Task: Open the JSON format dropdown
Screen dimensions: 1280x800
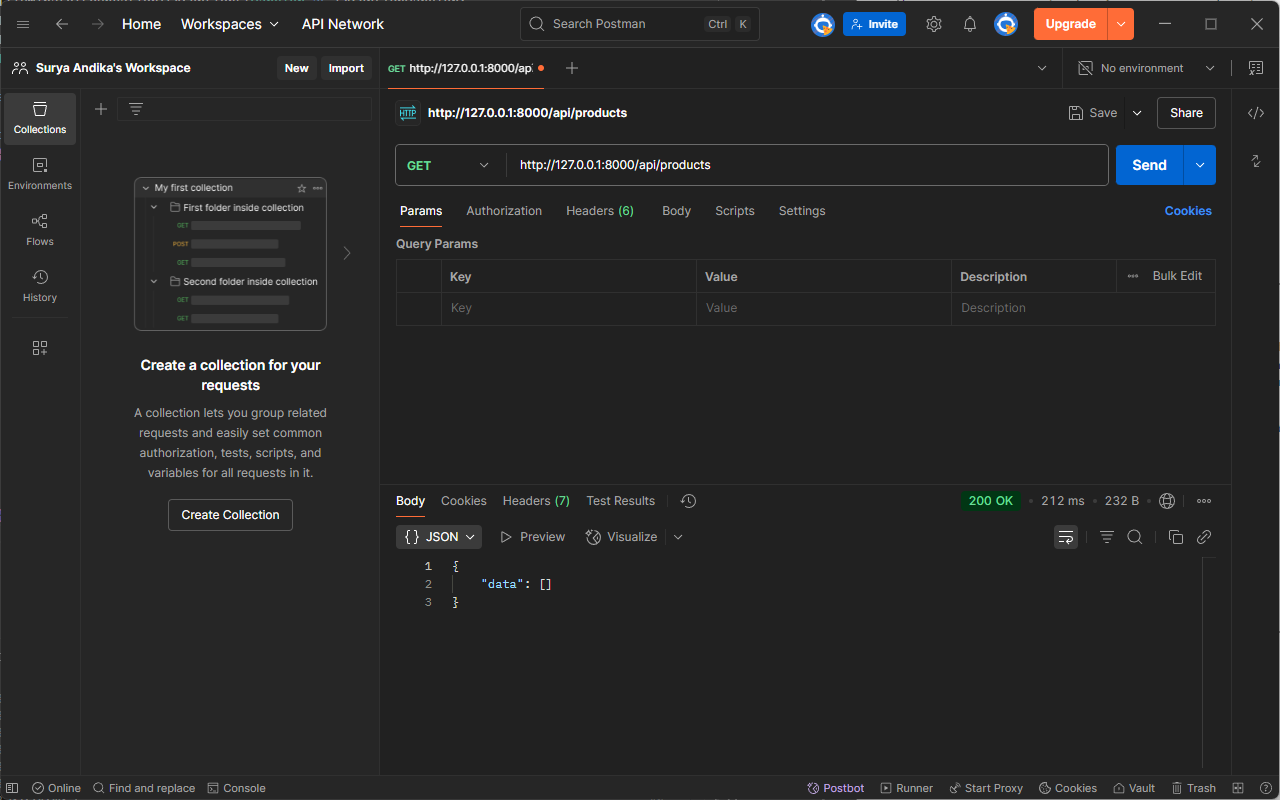Action: [x=439, y=537]
